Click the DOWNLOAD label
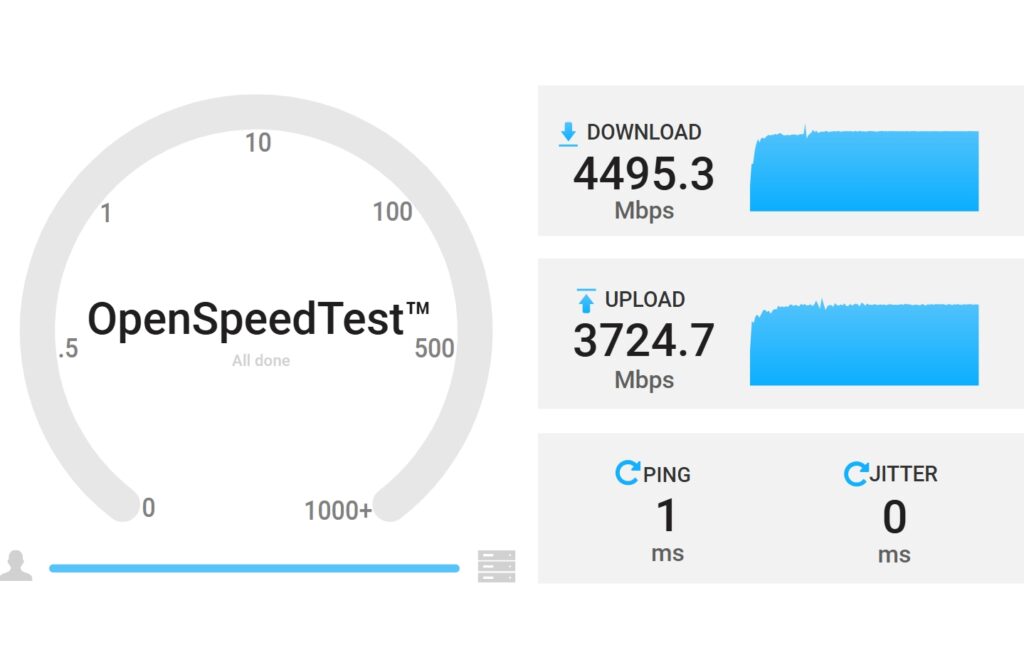 [644, 132]
